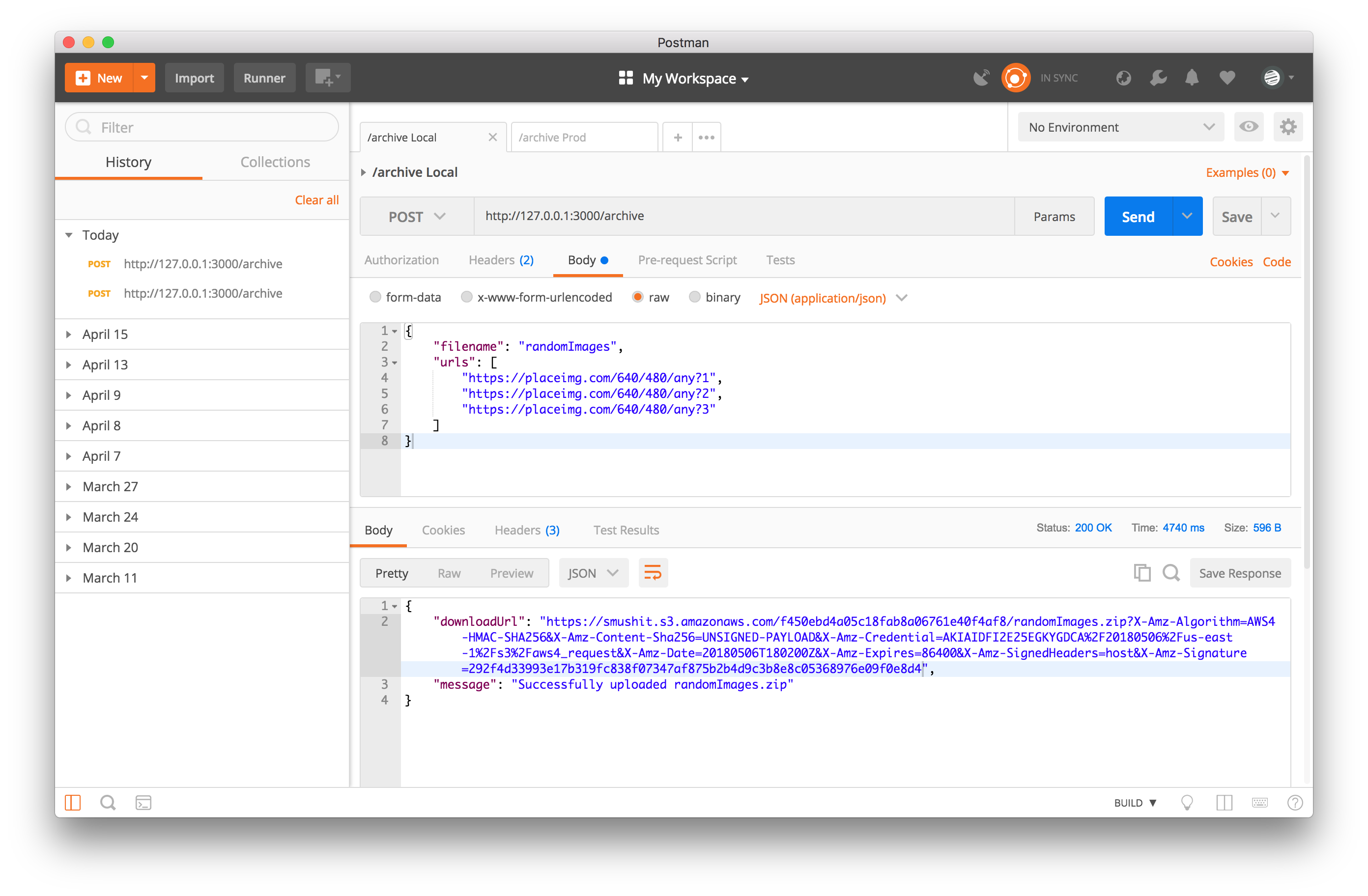Click the environment quick look eye icon
Image resolution: width=1368 pixels, height=896 pixels.
(x=1249, y=126)
